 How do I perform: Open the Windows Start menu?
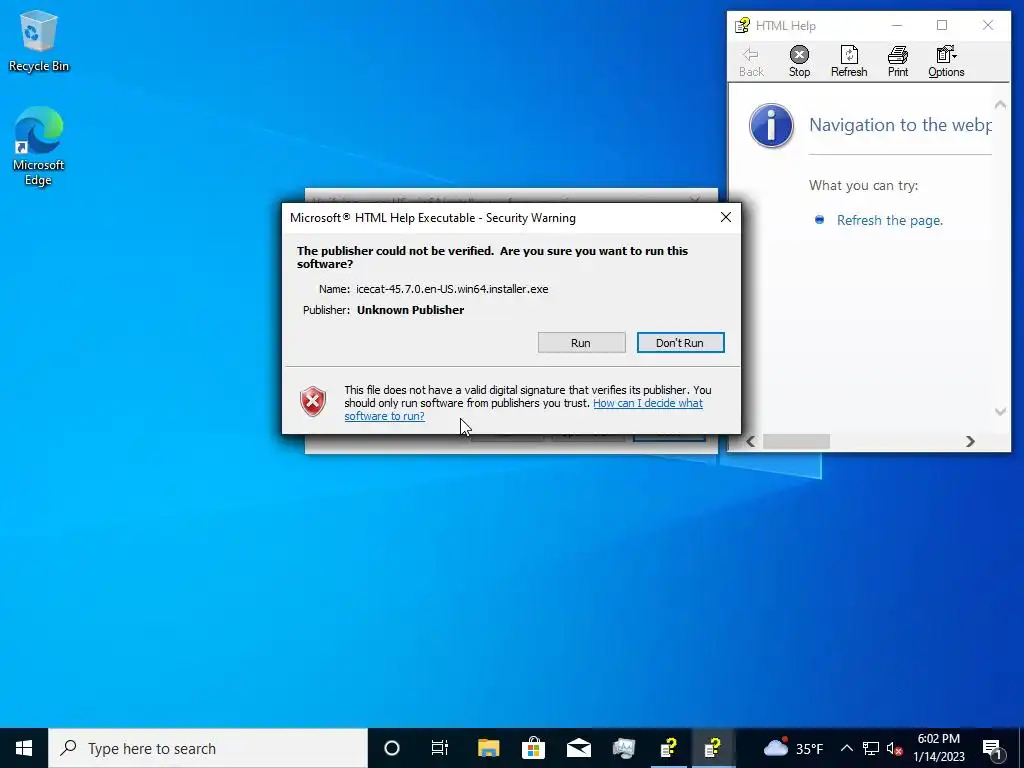24,748
